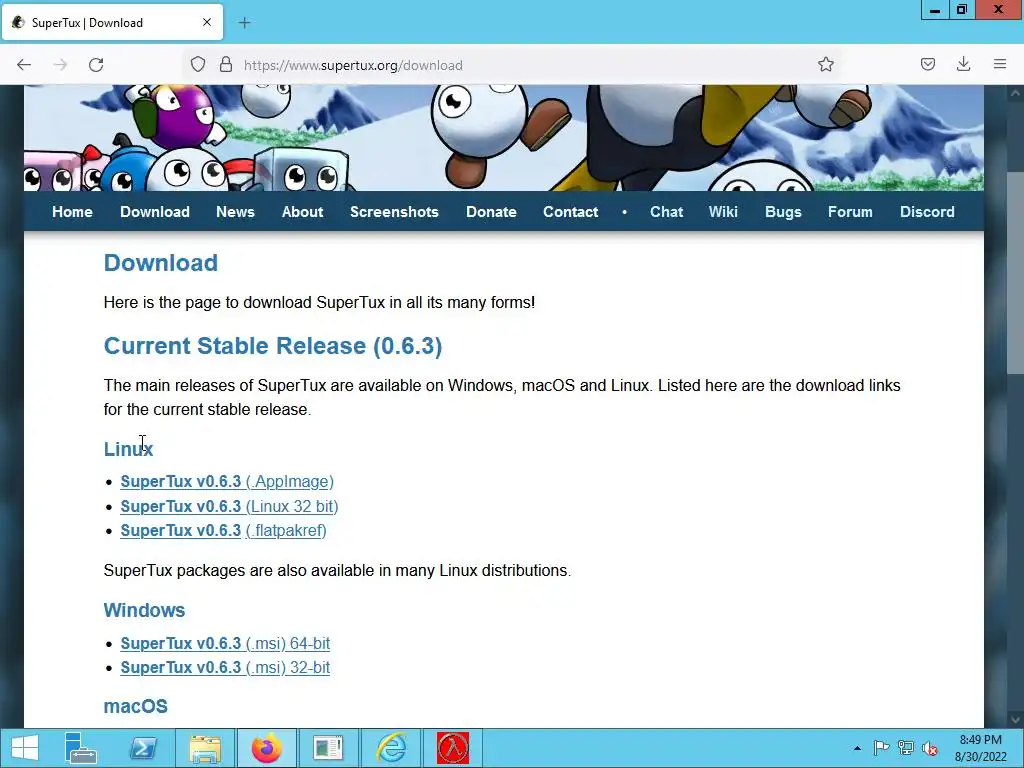The image size is (1024, 768).
Task: Reload the current page
Action: pyautogui.click(x=96, y=65)
